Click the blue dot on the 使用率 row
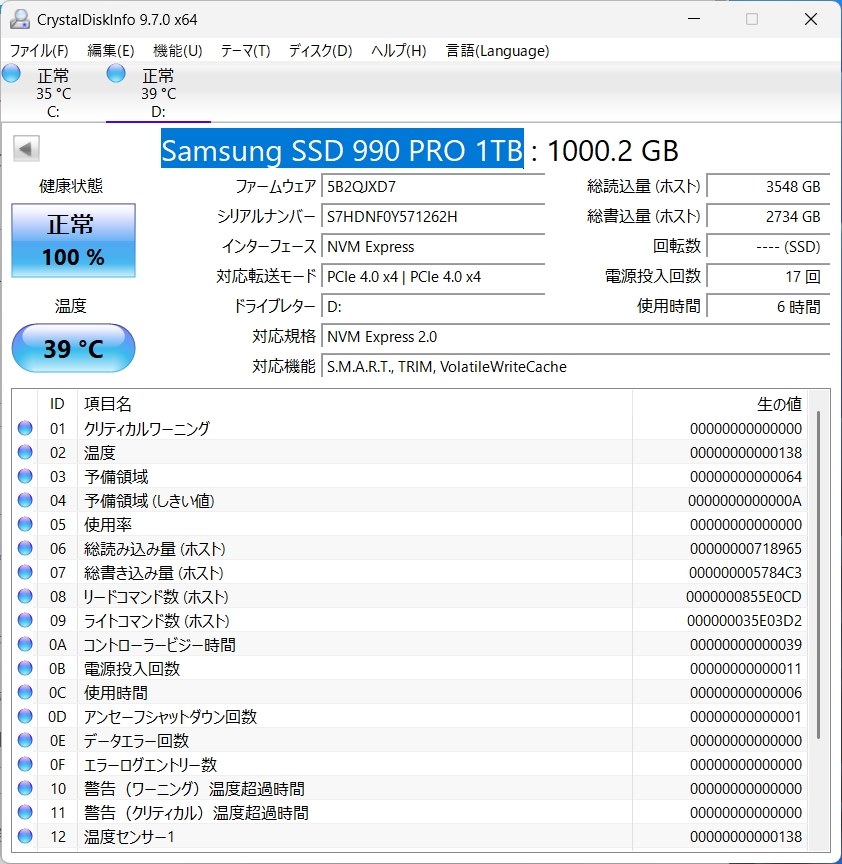842x864 pixels. [23, 524]
